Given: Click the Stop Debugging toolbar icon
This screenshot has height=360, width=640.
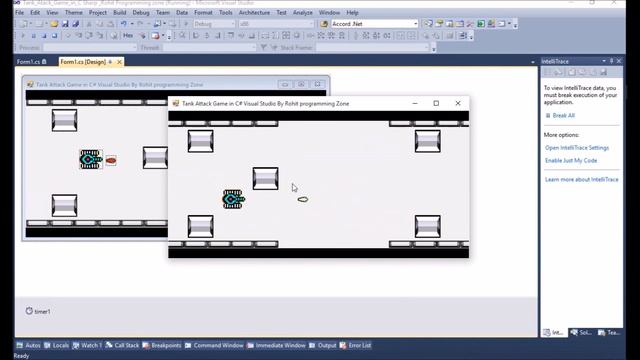Looking at the screenshot, I should coord(44,36).
